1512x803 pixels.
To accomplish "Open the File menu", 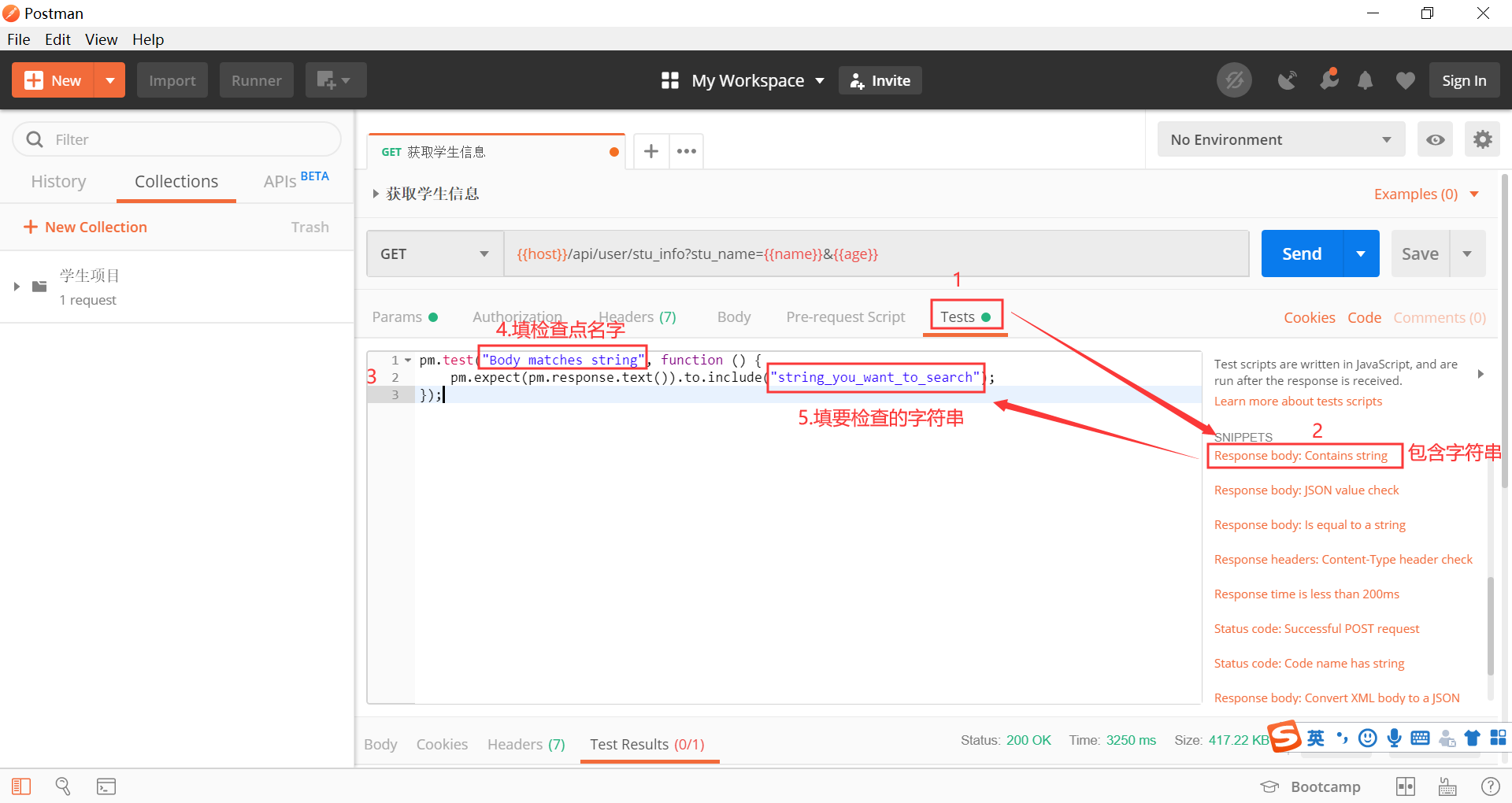I will point(19,39).
